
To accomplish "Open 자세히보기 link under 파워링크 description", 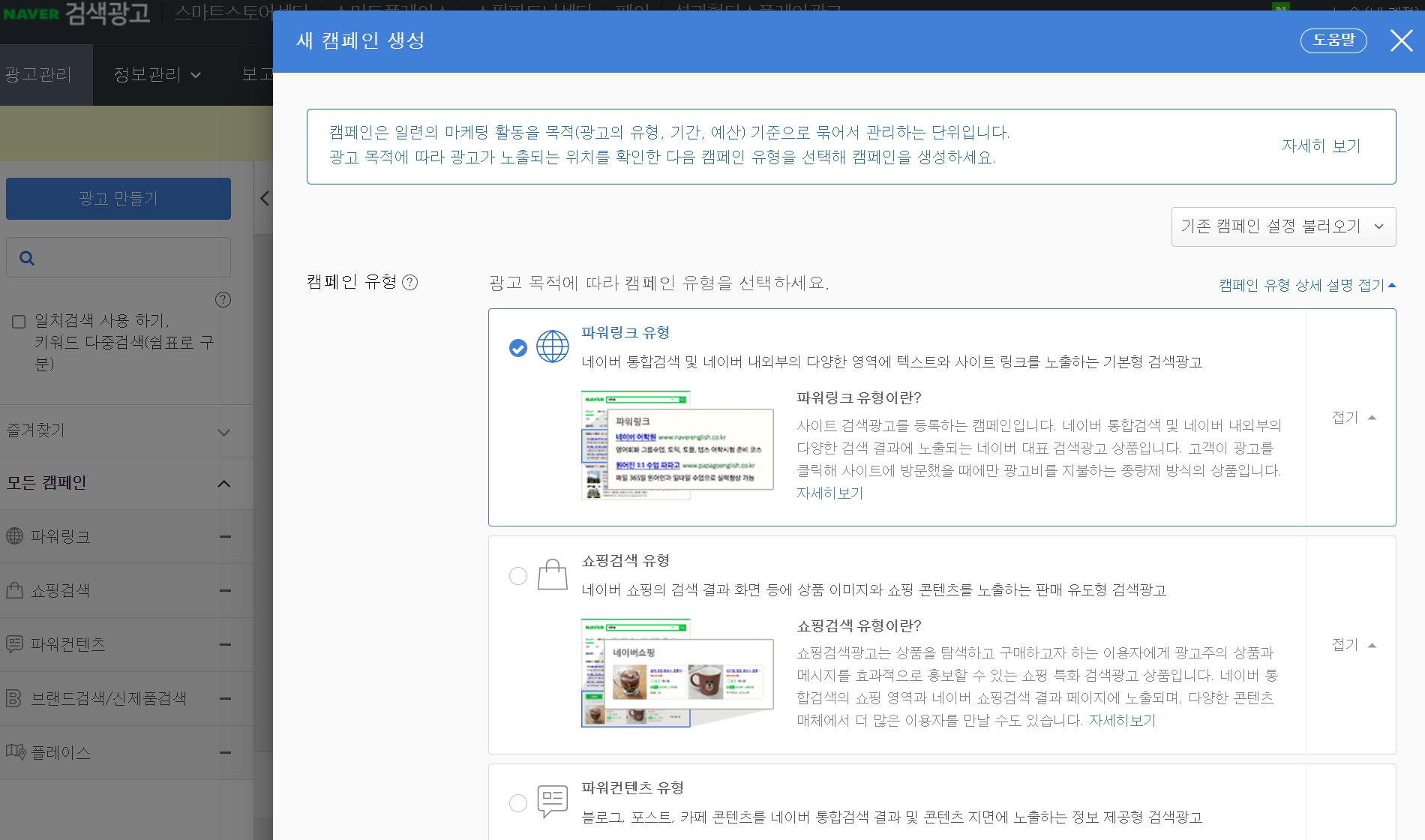I will pos(829,493).
